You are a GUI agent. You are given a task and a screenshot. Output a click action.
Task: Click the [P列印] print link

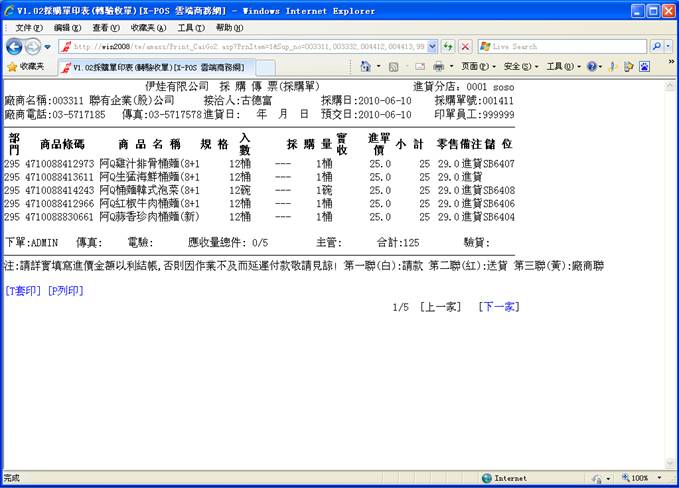coord(65,291)
